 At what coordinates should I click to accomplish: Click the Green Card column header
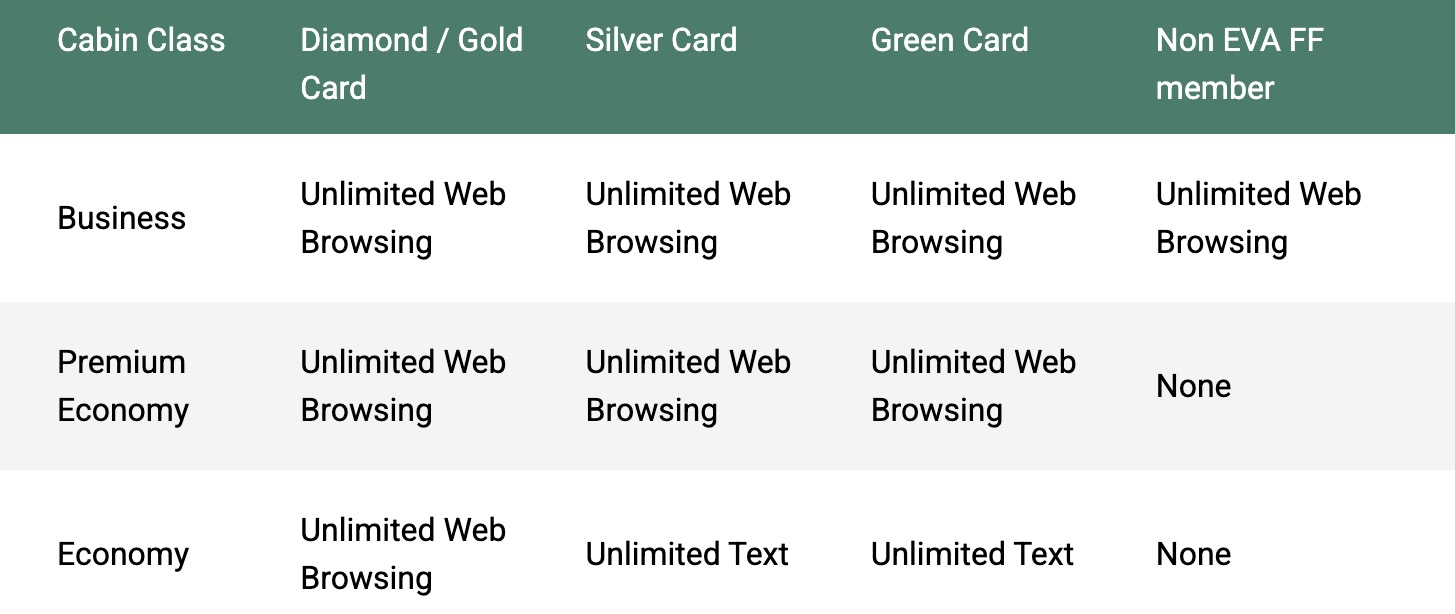[x=949, y=40]
